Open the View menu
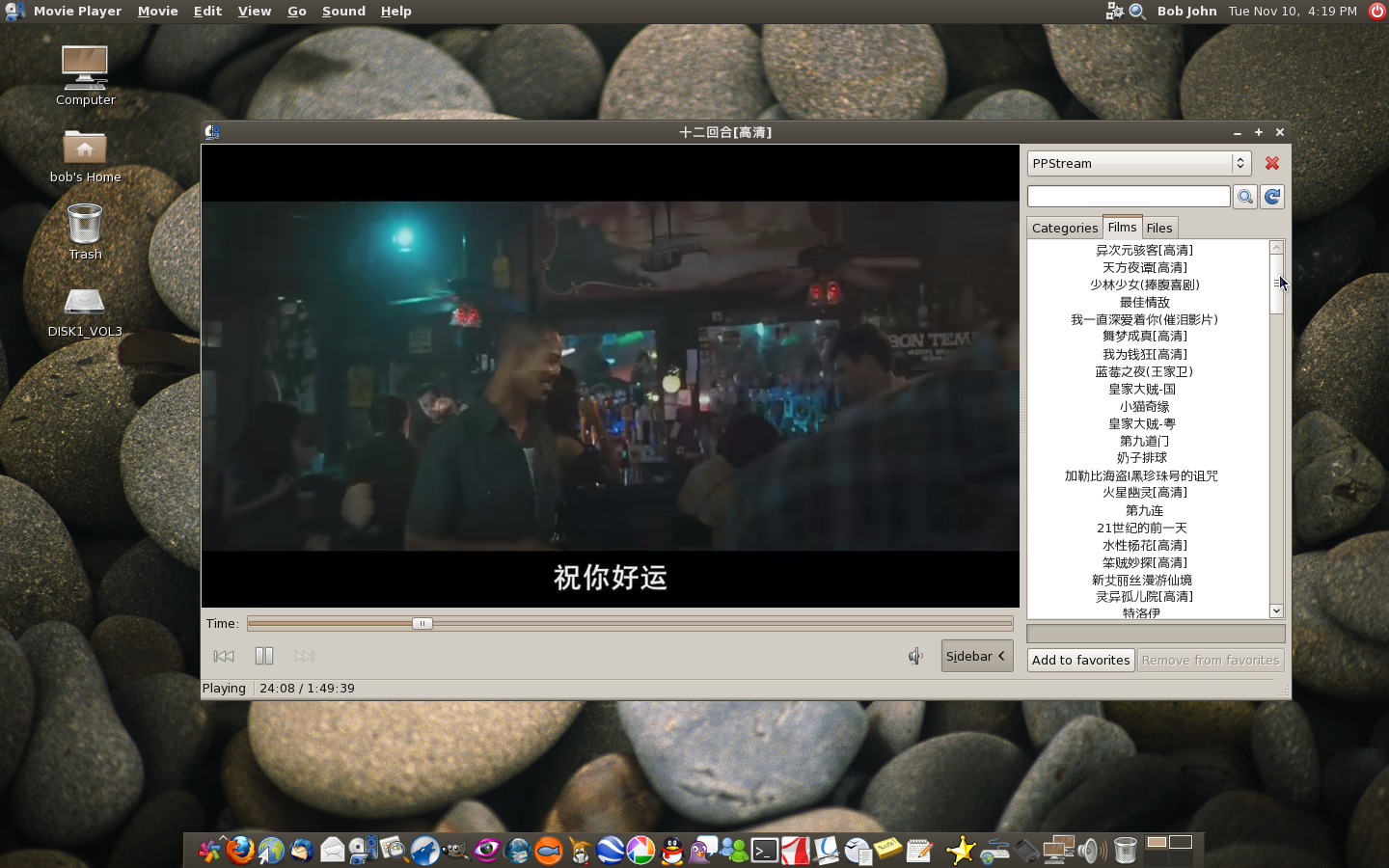 click(255, 11)
